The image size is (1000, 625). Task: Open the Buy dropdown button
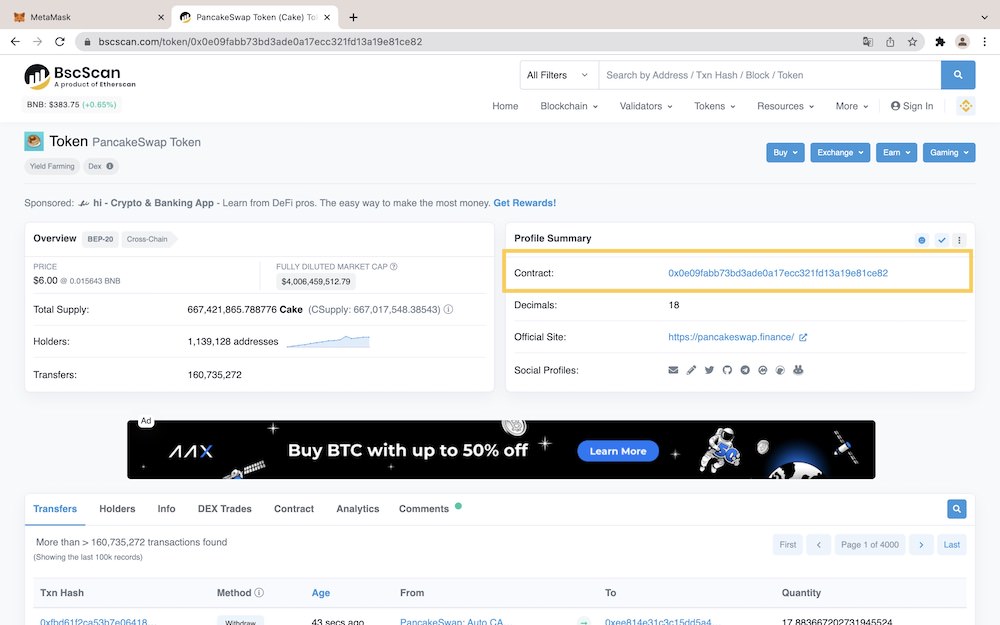(x=786, y=153)
